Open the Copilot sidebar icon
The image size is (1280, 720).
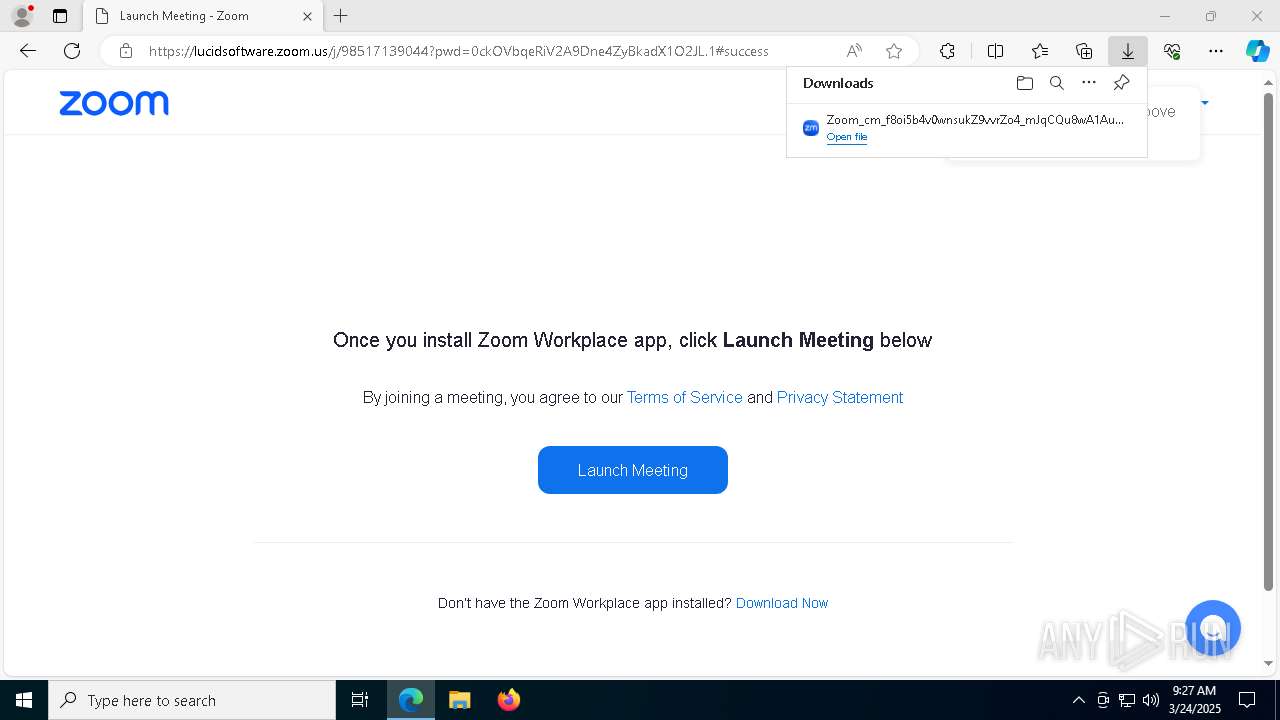(1257, 51)
